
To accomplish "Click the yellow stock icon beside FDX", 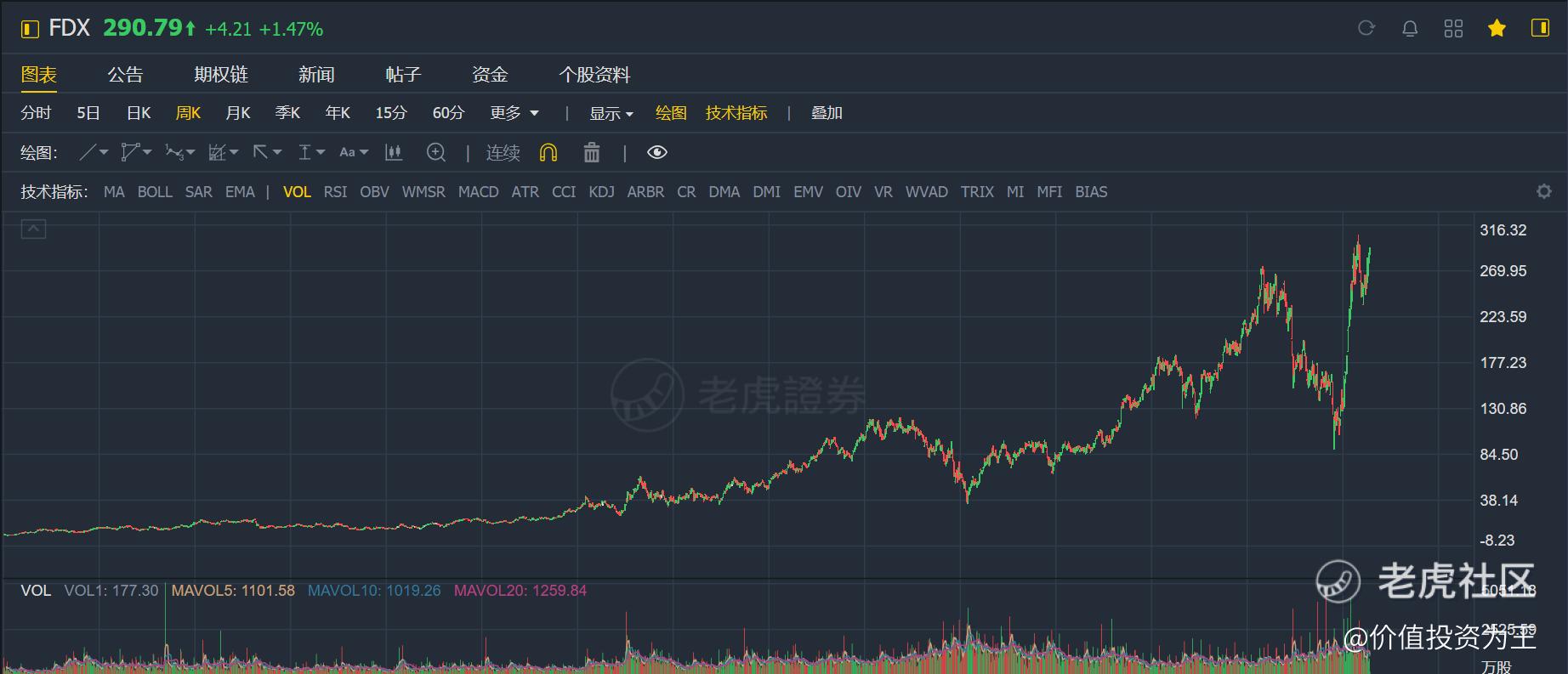I will [30, 30].
